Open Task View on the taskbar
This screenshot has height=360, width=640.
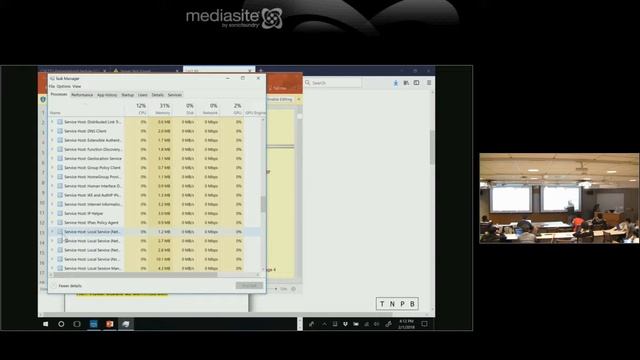tap(77, 324)
